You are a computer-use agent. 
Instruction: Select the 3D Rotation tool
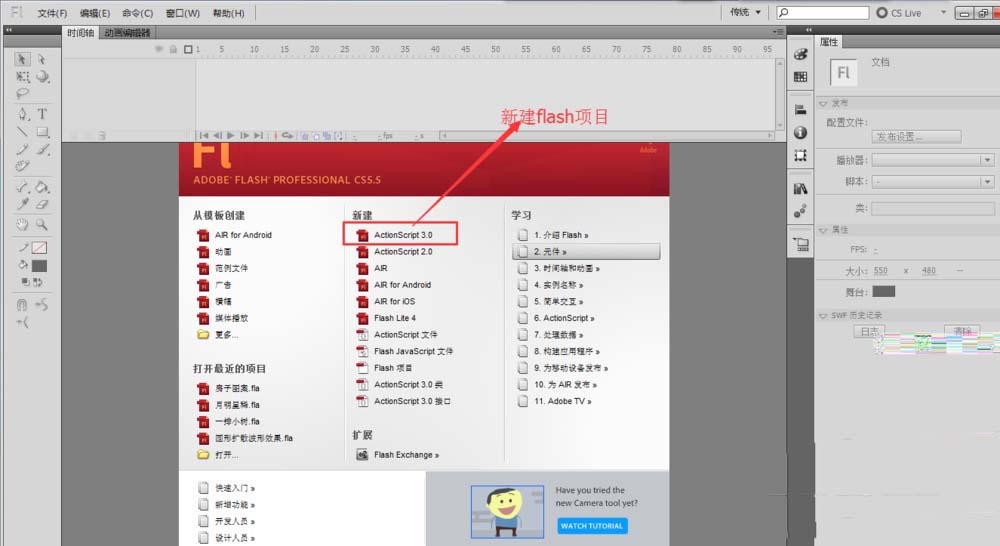(x=42, y=77)
